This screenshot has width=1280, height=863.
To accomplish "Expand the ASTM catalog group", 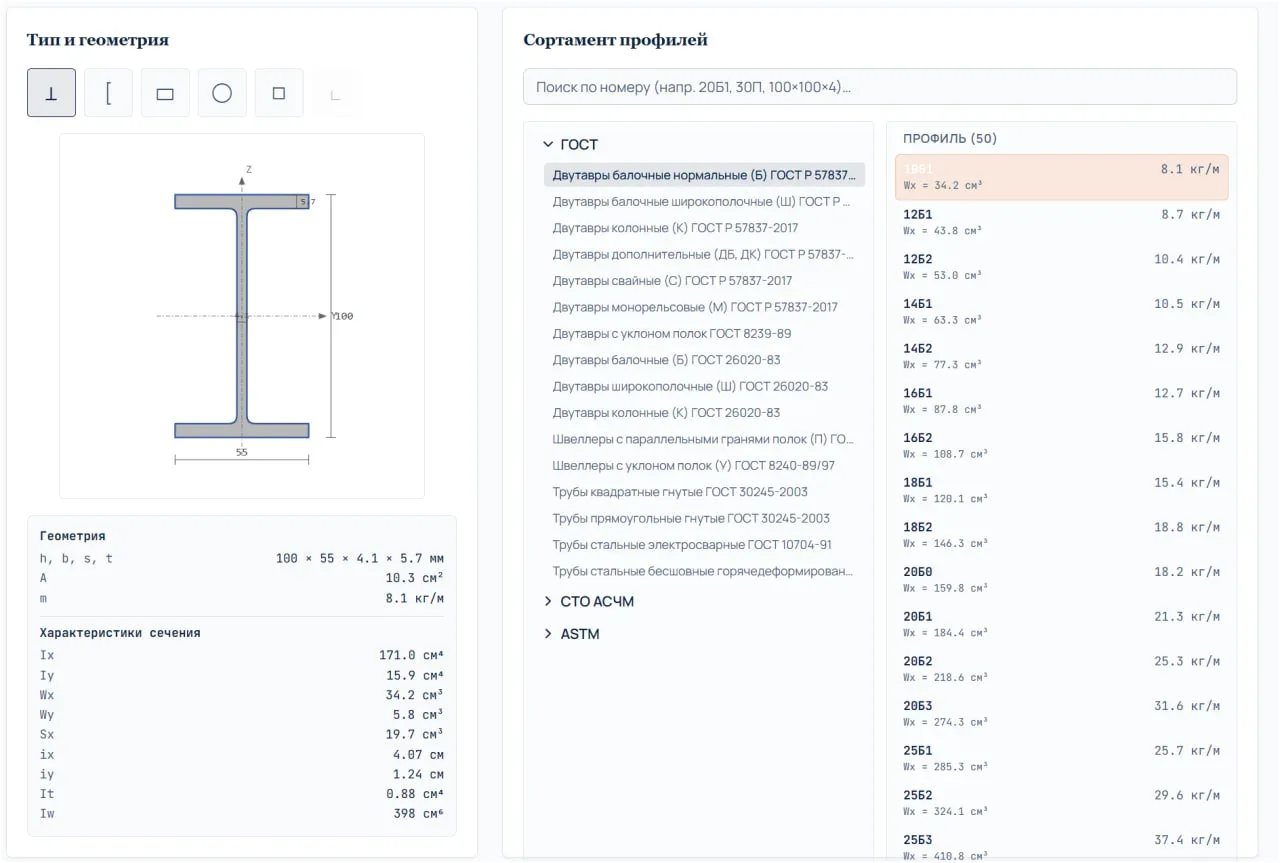I will point(571,634).
